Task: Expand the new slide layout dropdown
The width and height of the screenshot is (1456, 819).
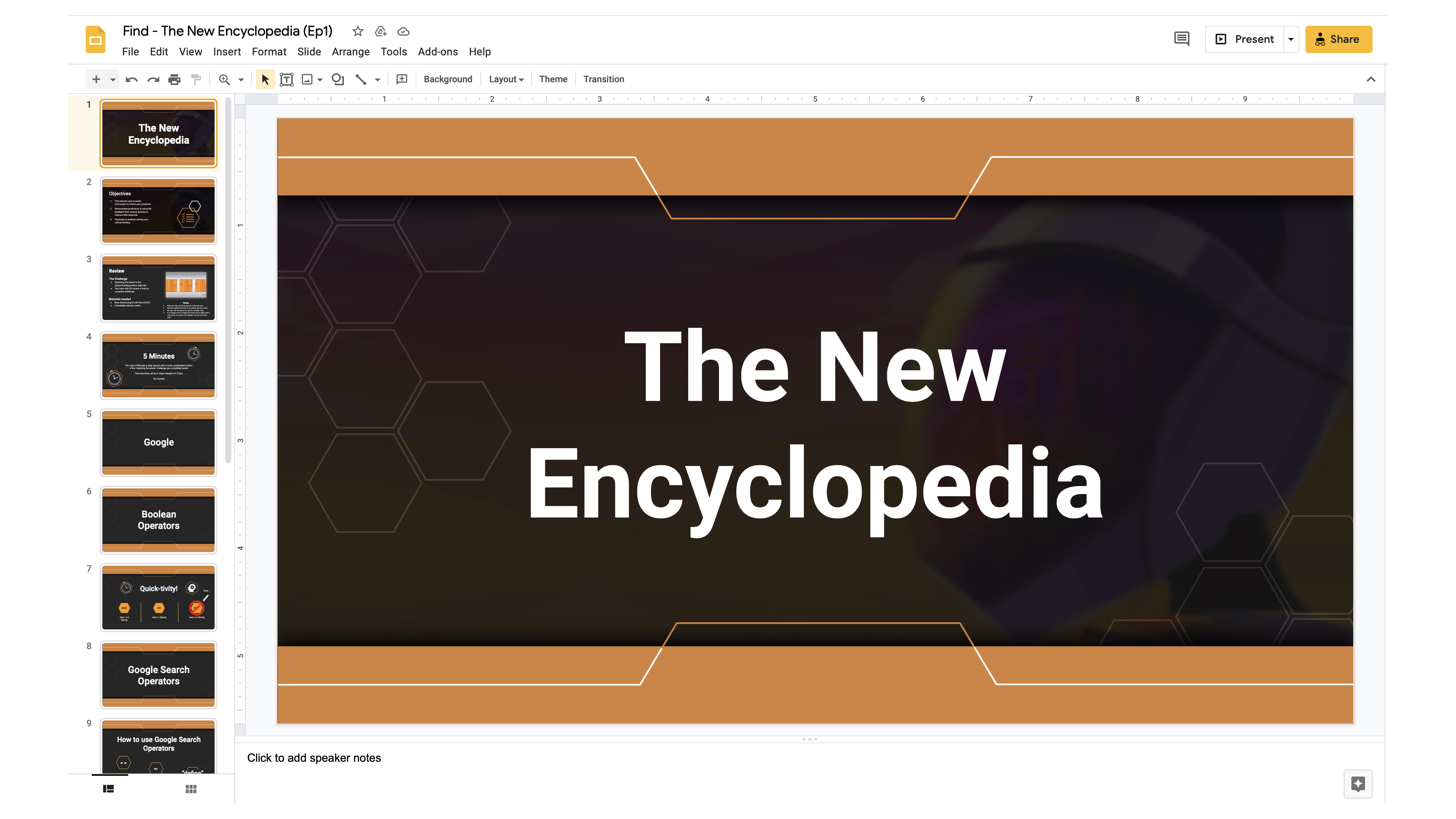Action: [113, 79]
